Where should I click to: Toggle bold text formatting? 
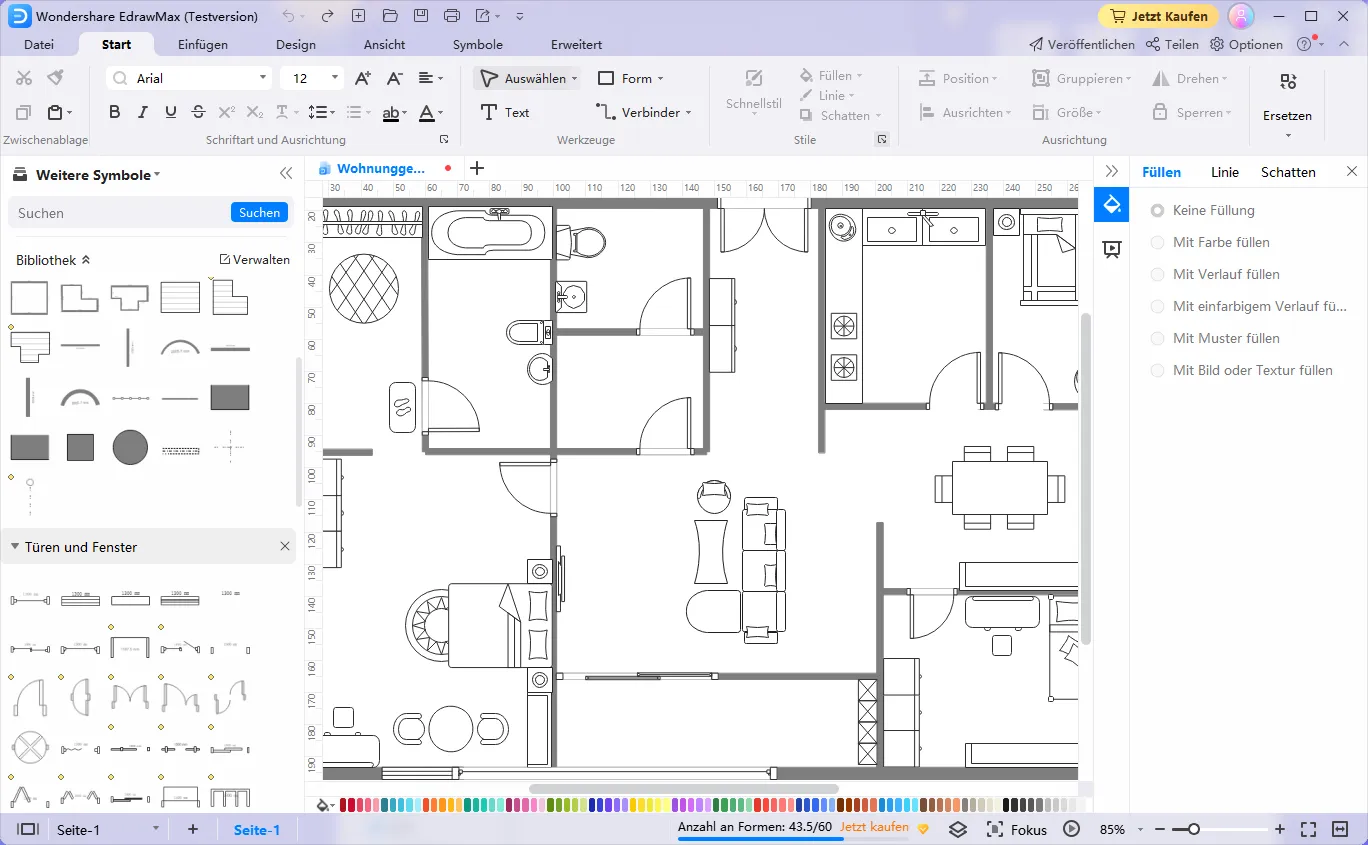pyautogui.click(x=114, y=112)
